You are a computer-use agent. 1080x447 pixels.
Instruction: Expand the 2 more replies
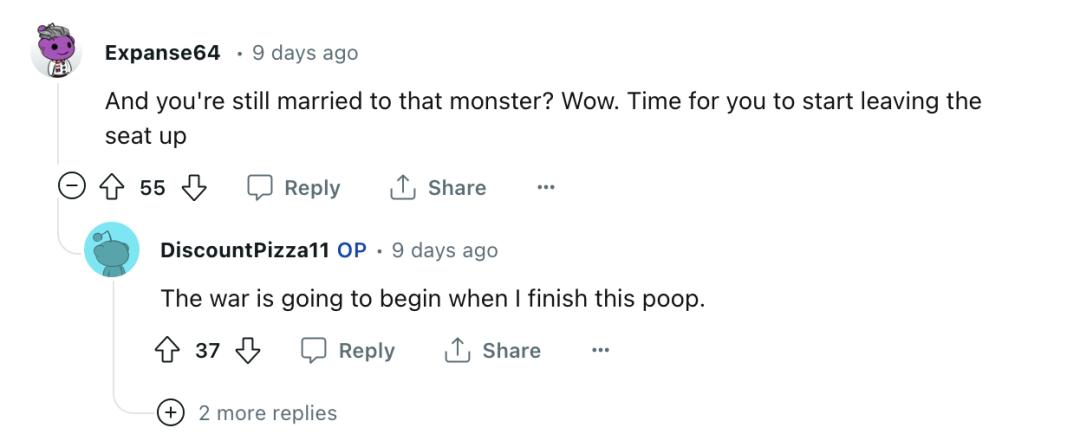tap(171, 412)
